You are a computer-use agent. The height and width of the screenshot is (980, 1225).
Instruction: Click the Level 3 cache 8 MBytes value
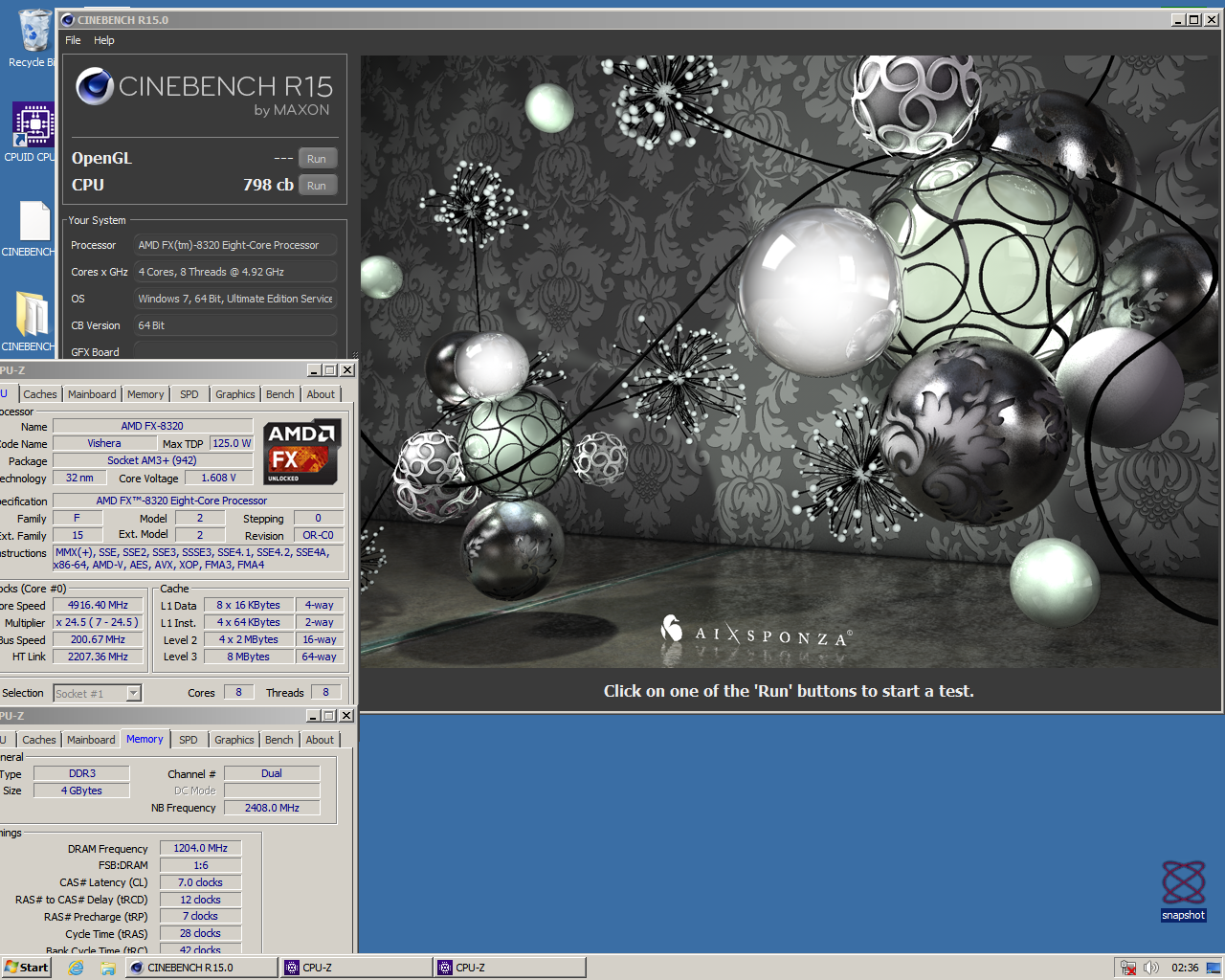(x=249, y=657)
